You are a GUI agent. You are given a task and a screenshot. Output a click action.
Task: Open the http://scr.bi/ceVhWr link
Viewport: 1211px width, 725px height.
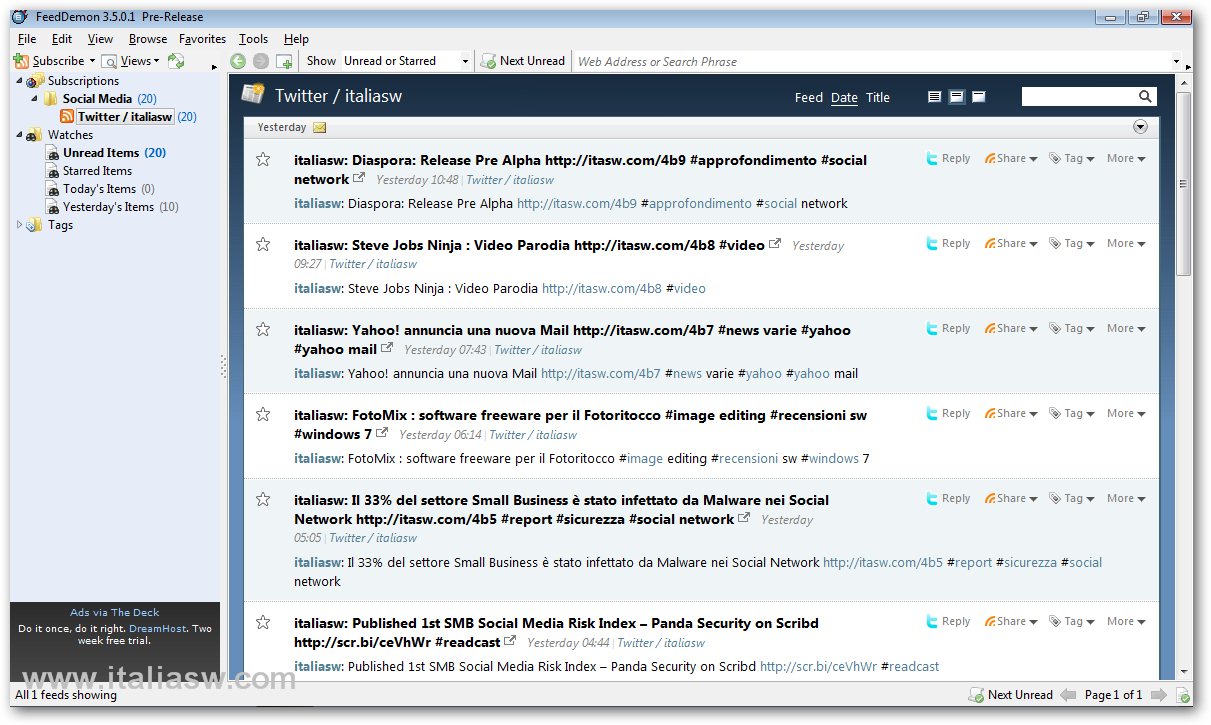click(818, 667)
